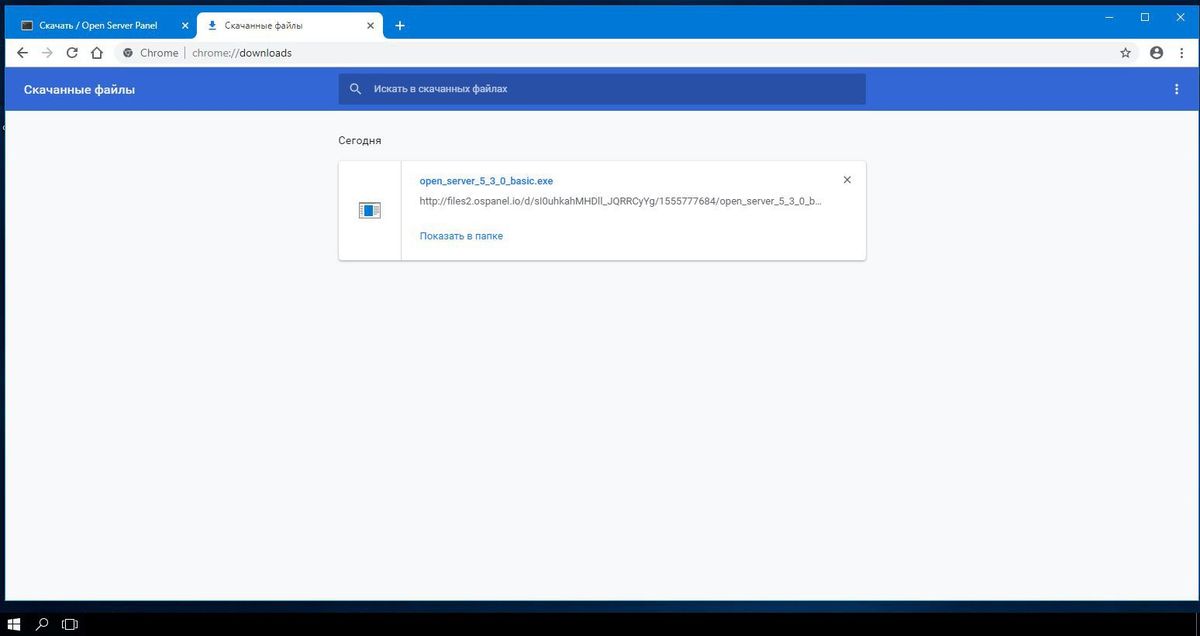Open the home page icon

pyautogui.click(x=97, y=53)
